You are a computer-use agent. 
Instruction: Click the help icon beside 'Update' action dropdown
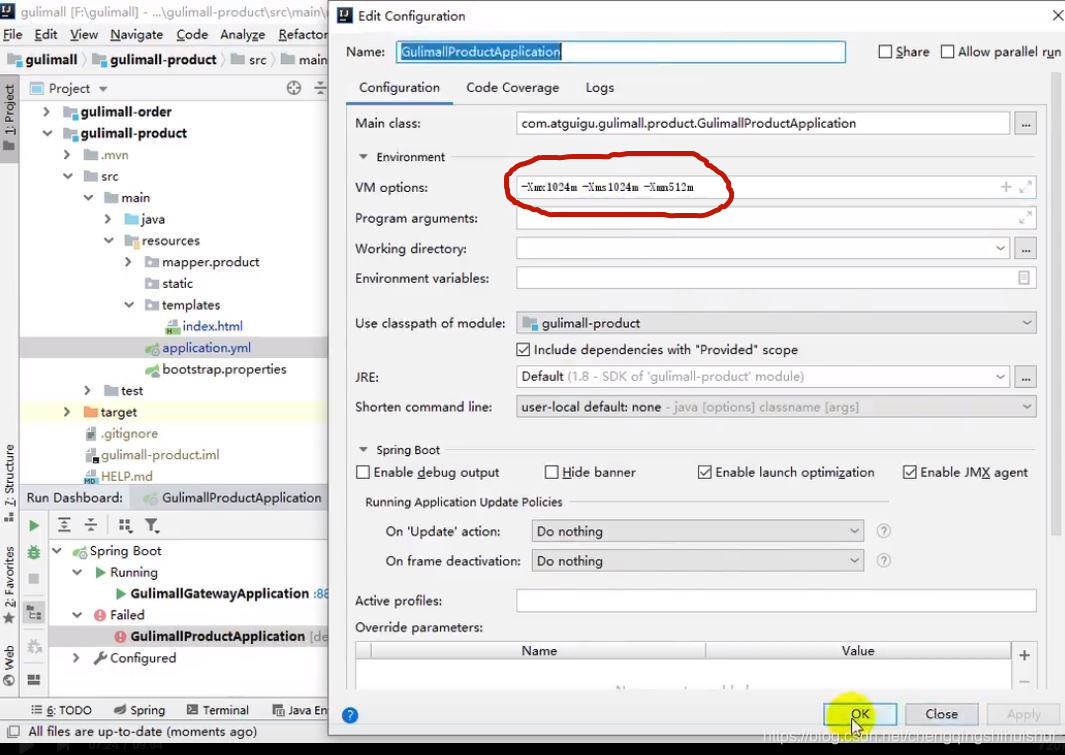(x=883, y=531)
